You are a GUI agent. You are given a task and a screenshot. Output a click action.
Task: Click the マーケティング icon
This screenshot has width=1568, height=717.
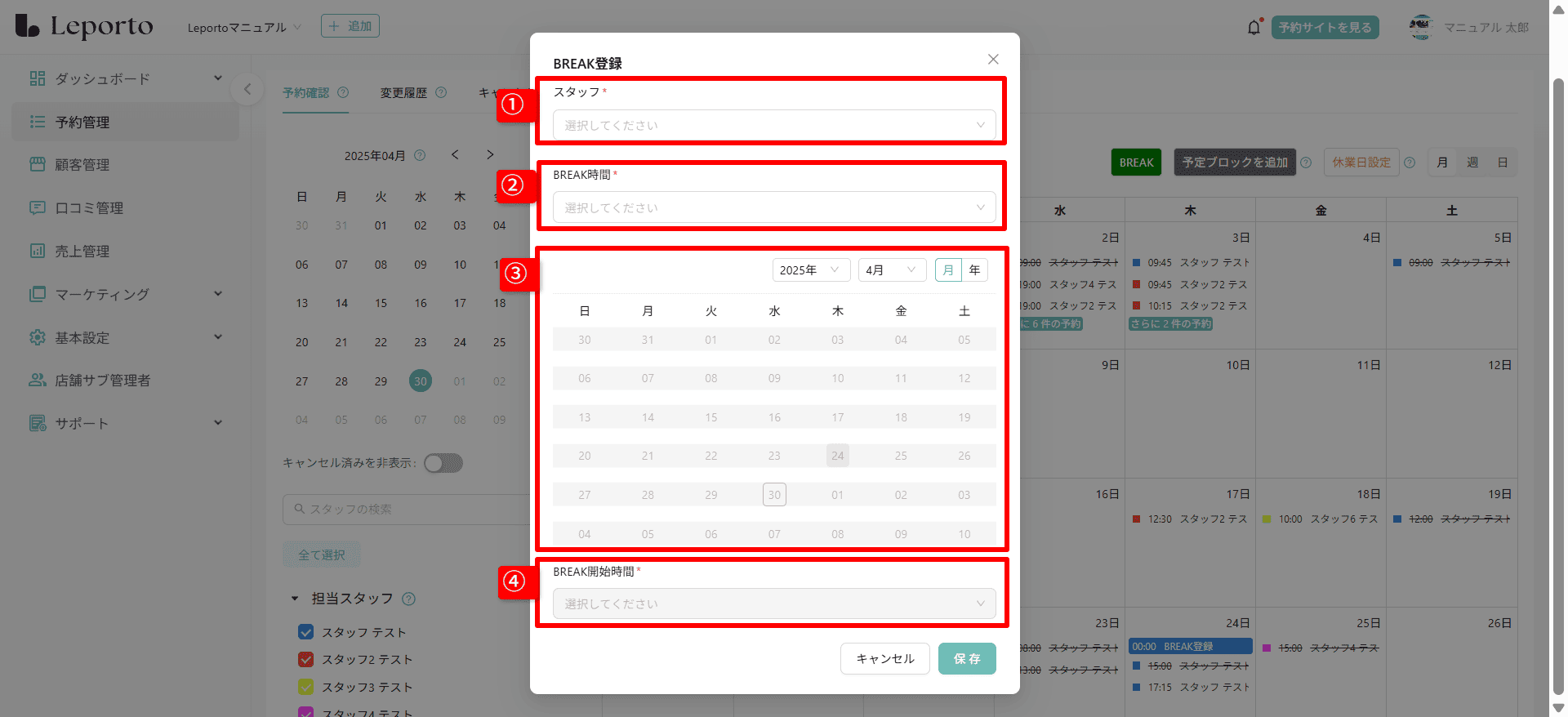point(37,294)
